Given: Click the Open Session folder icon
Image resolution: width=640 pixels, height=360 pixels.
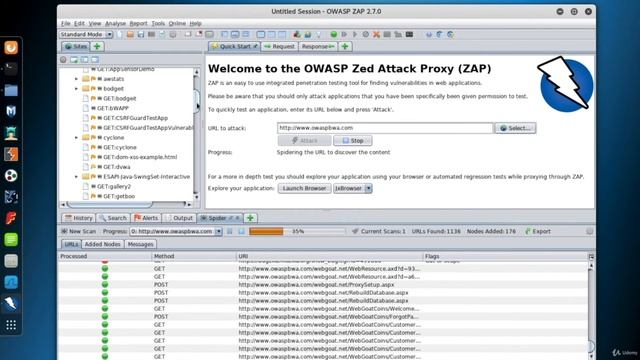Looking at the screenshot, I should click(130, 35).
